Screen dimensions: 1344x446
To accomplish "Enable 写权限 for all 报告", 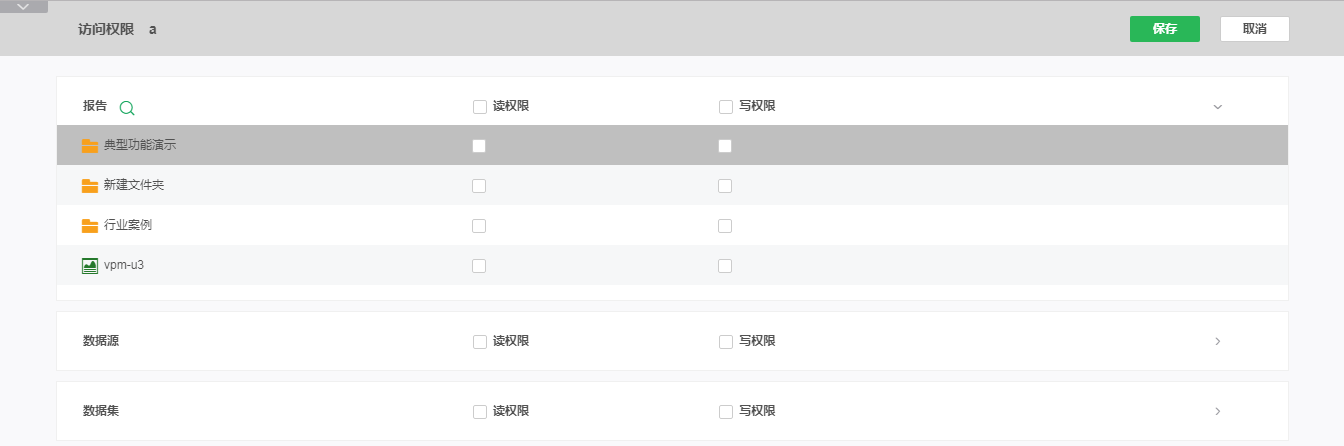I will pos(726,106).
